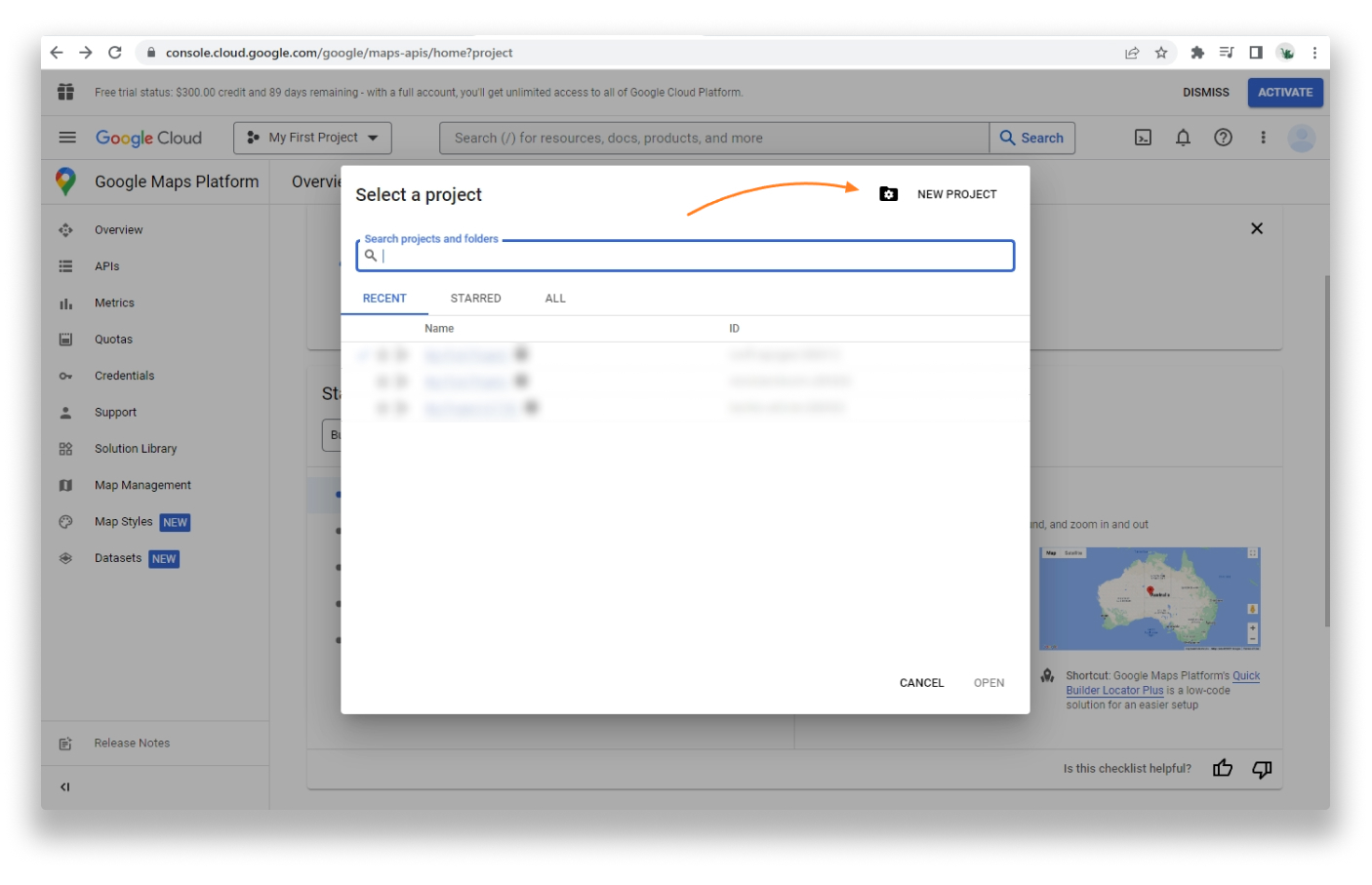Click the Australia map thumbnail

coord(1150,598)
